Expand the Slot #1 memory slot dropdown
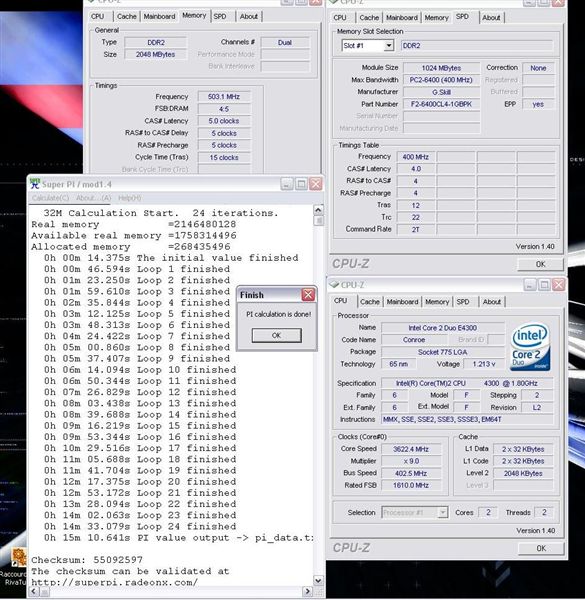 click(x=389, y=46)
